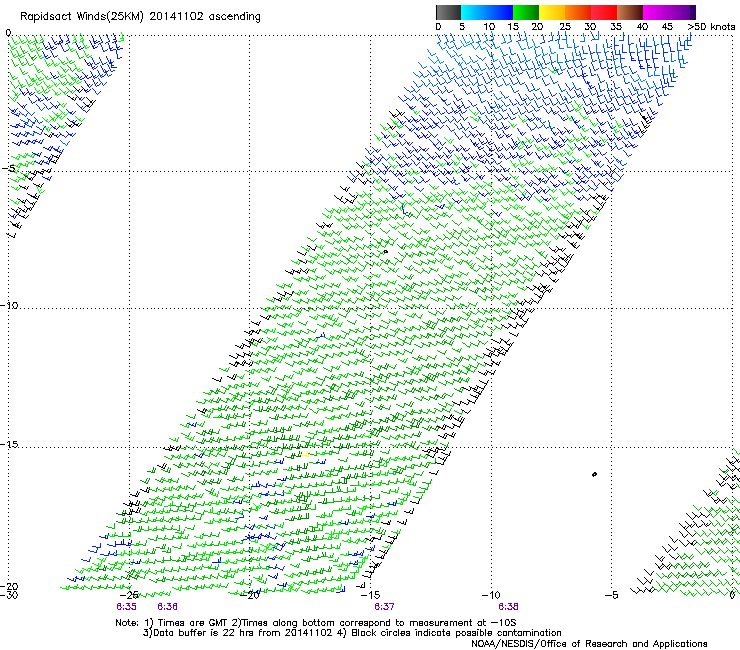Click the magenta 40-45 knots color segment
Viewport: 740px width, 650px height.
655,12
